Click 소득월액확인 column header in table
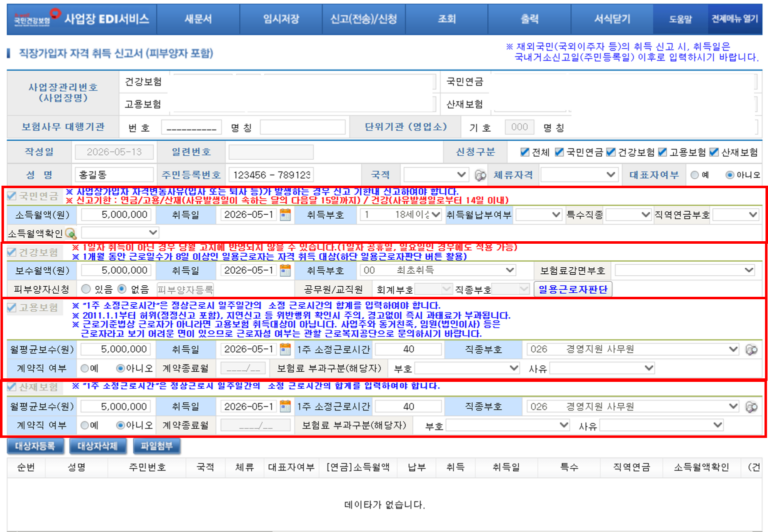 701,467
